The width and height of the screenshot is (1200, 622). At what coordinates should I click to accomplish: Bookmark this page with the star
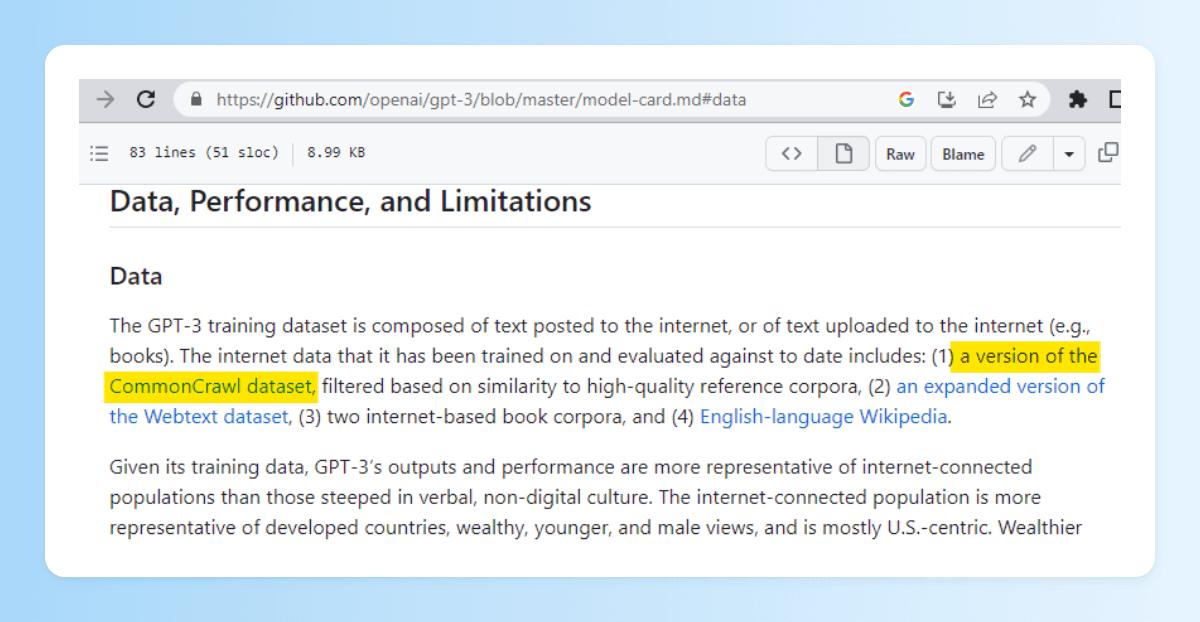[1027, 100]
